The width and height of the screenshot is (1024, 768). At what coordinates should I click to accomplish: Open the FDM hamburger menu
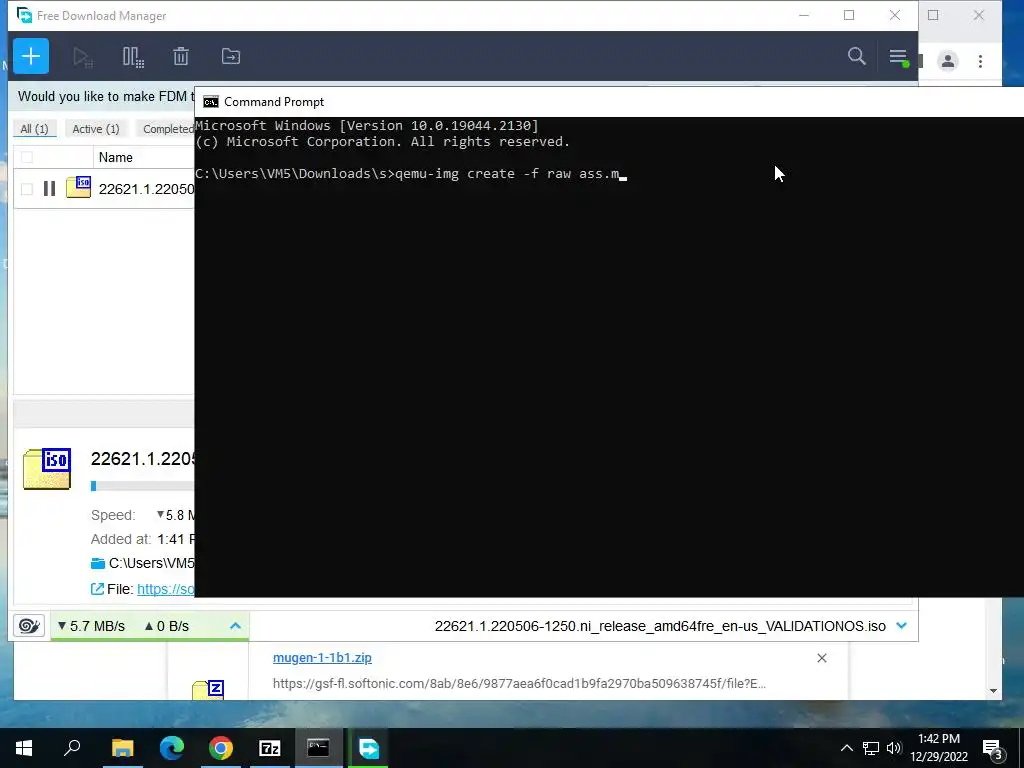[x=898, y=57]
